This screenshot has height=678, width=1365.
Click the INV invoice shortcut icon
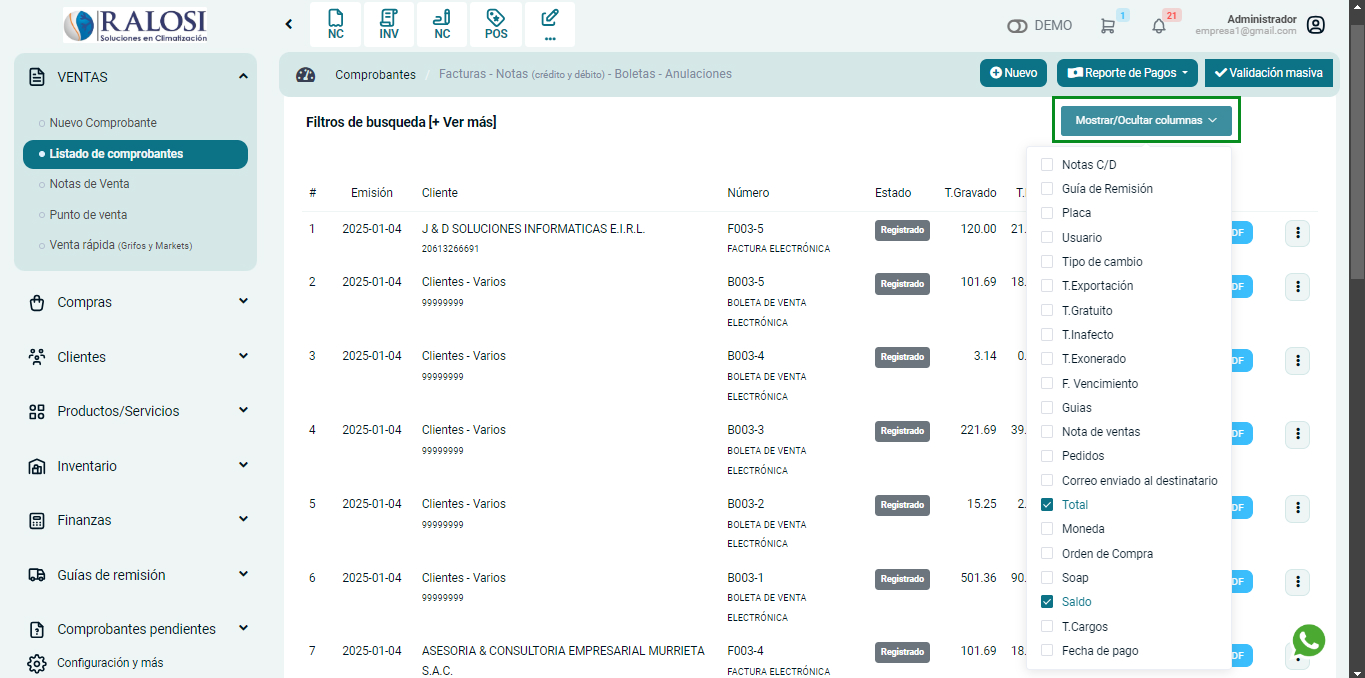pyautogui.click(x=388, y=24)
